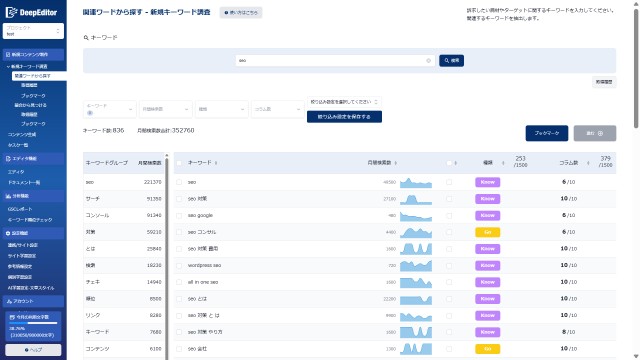Open AI学習設定-文章スタイル in the sidebar
640x360 pixels.
[x=31, y=288]
